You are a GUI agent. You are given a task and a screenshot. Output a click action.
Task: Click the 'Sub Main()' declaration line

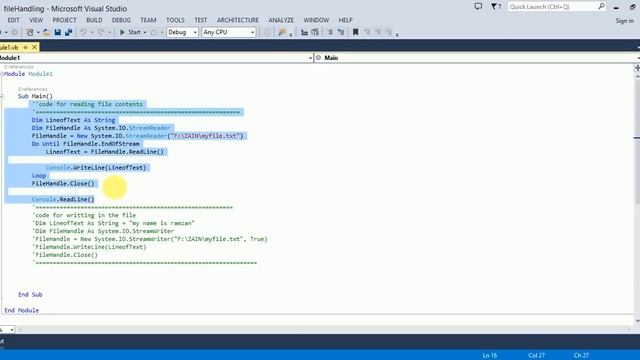click(36, 96)
